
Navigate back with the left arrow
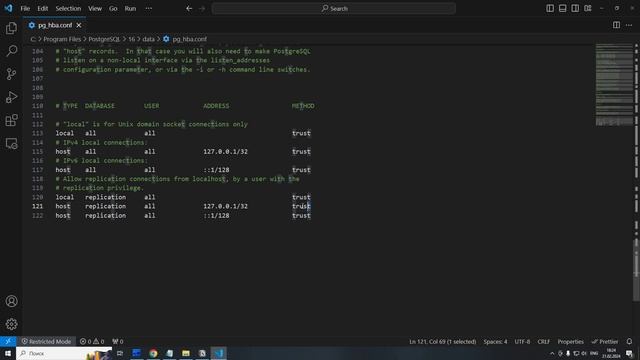(189, 8)
